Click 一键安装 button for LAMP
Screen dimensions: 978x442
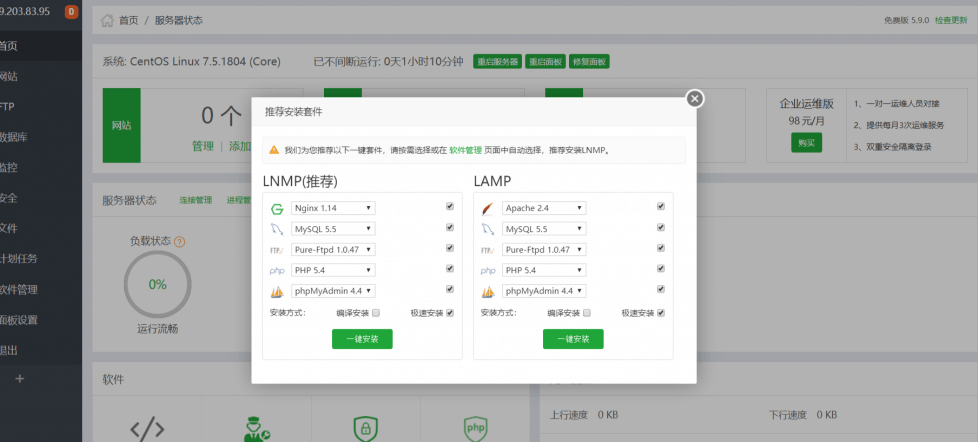573,339
